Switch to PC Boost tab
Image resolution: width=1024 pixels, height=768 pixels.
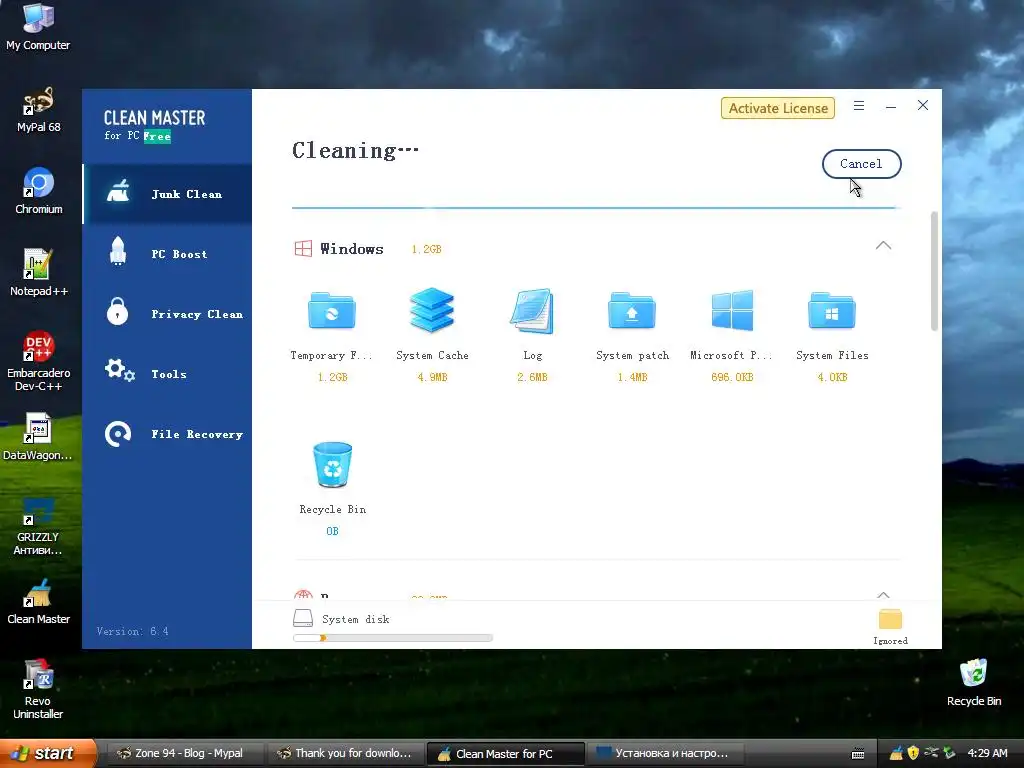click(167, 254)
